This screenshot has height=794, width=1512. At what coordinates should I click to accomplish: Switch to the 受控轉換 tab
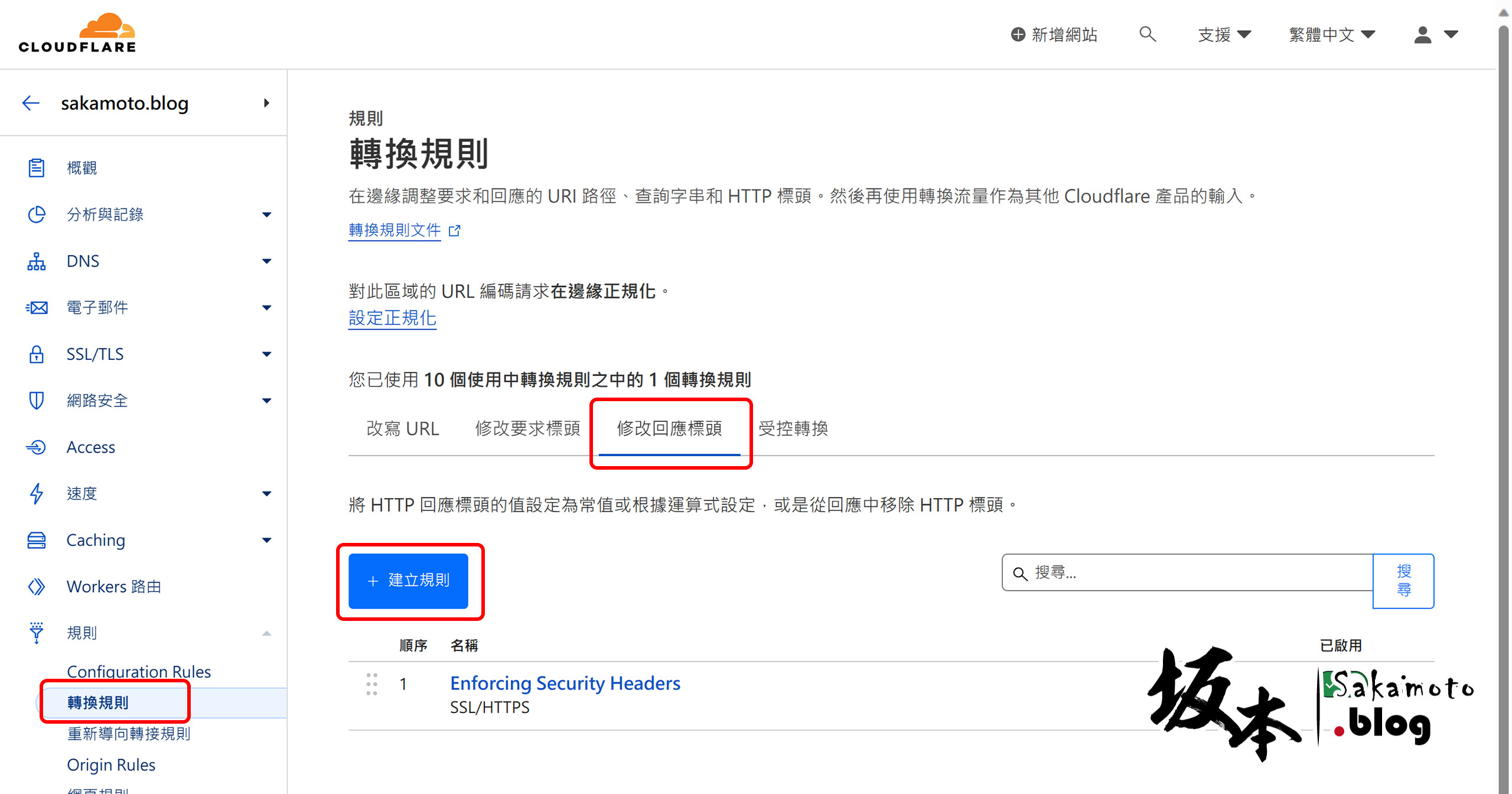coord(793,428)
